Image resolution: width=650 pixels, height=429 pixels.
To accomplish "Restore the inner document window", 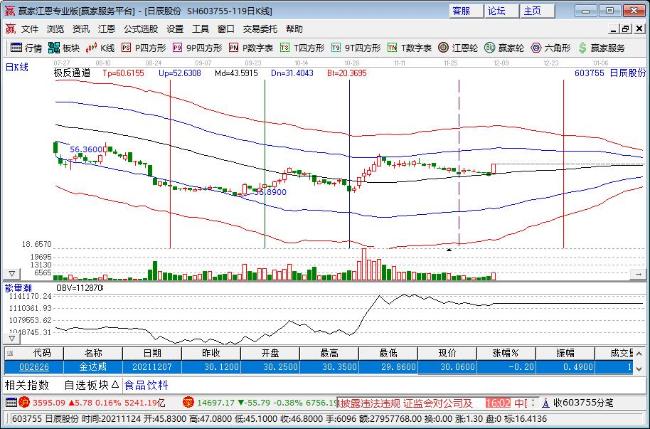I will (x=626, y=29).
